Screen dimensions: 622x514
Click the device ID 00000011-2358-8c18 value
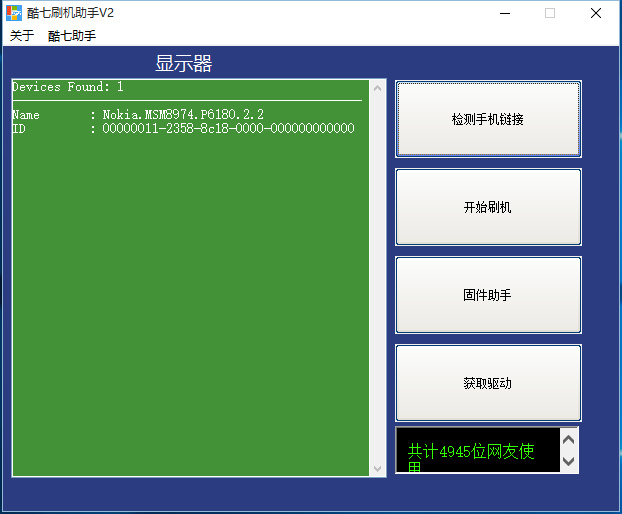(228, 128)
